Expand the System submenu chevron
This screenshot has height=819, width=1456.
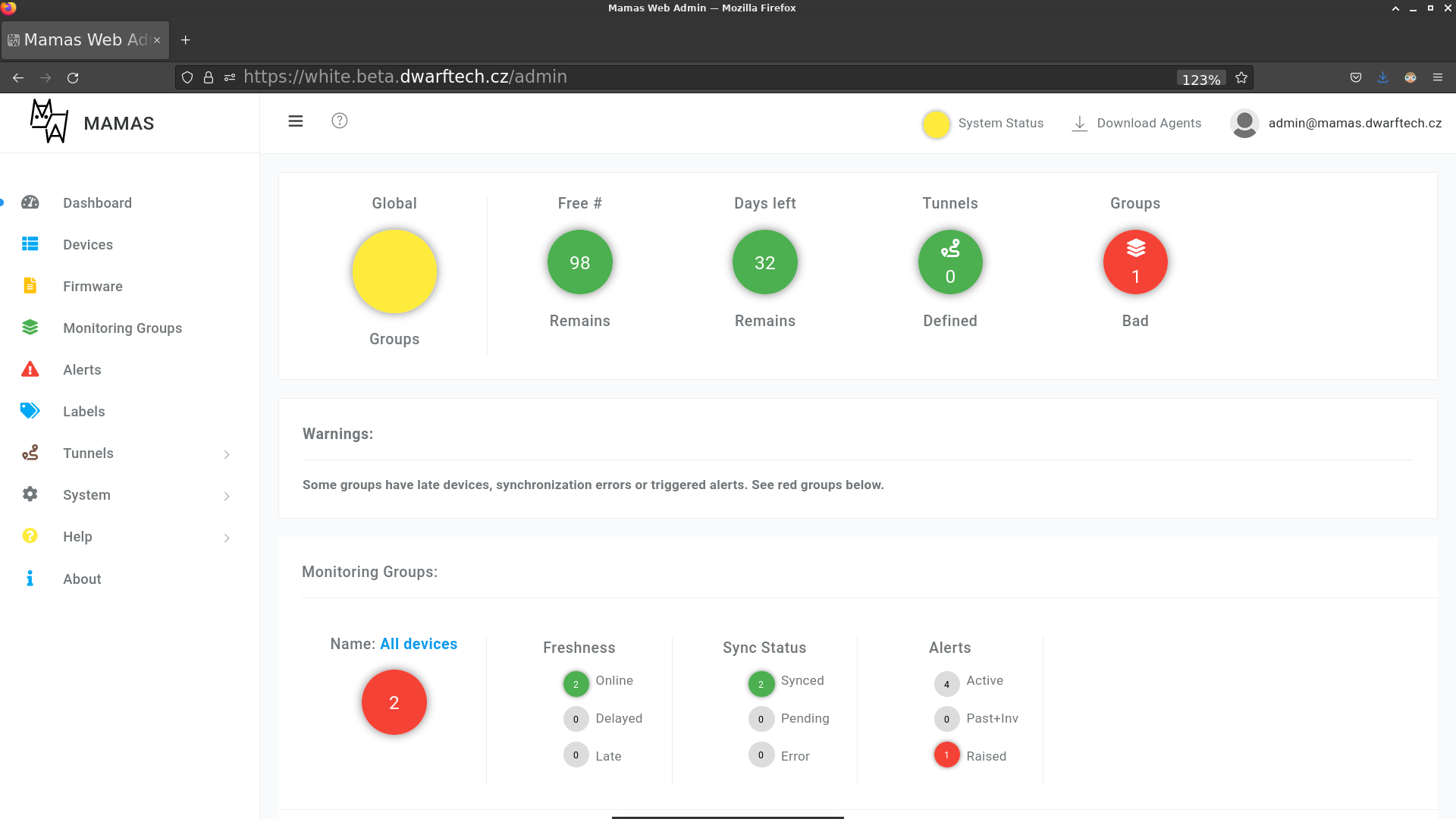coord(227,496)
